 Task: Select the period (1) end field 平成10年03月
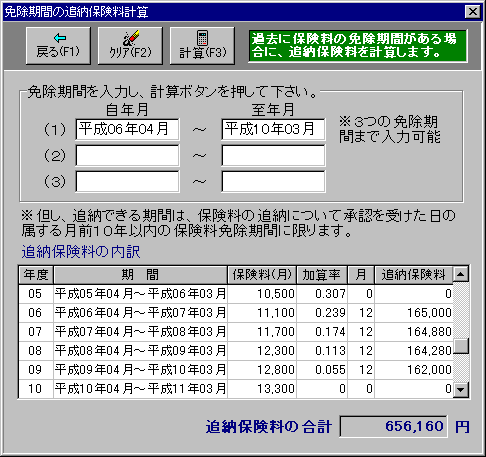[273, 129]
